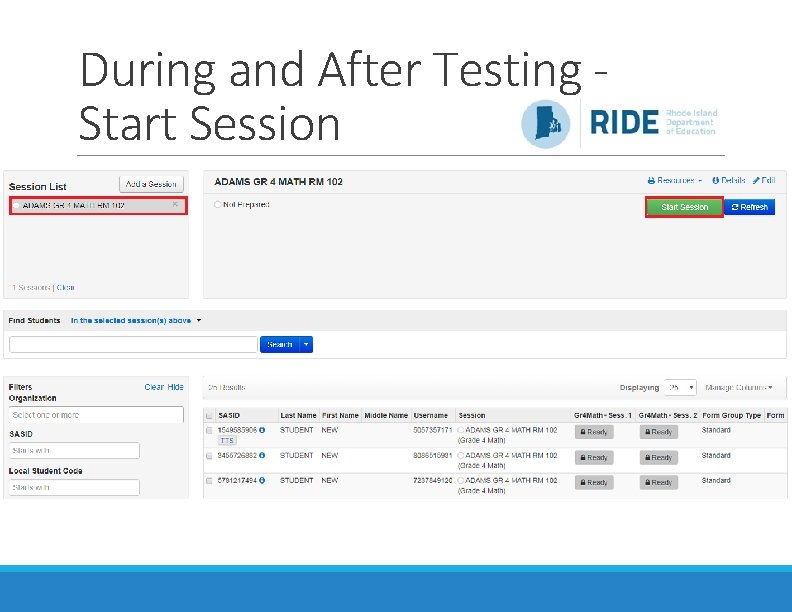This screenshot has width=792, height=612.
Task: Click the Edit pencil link
Action: [x=764, y=181]
